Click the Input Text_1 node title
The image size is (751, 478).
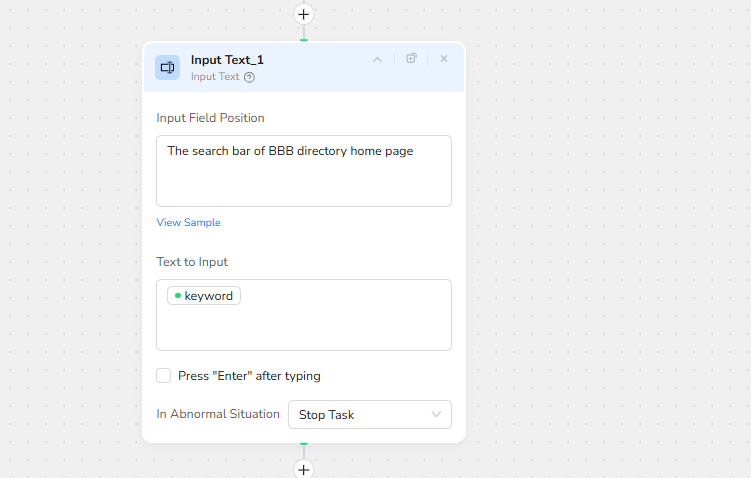click(227, 60)
